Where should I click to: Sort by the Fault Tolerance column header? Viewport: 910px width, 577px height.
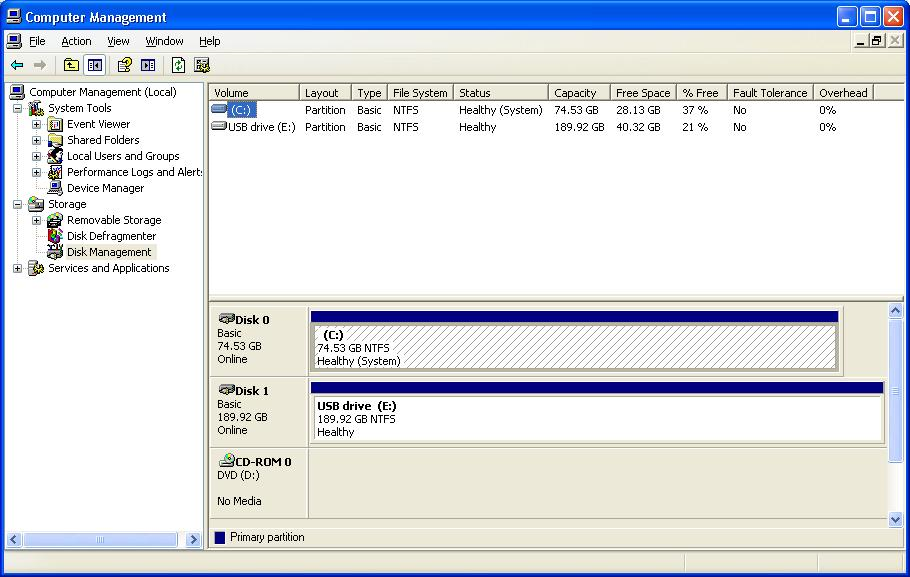(770, 93)
